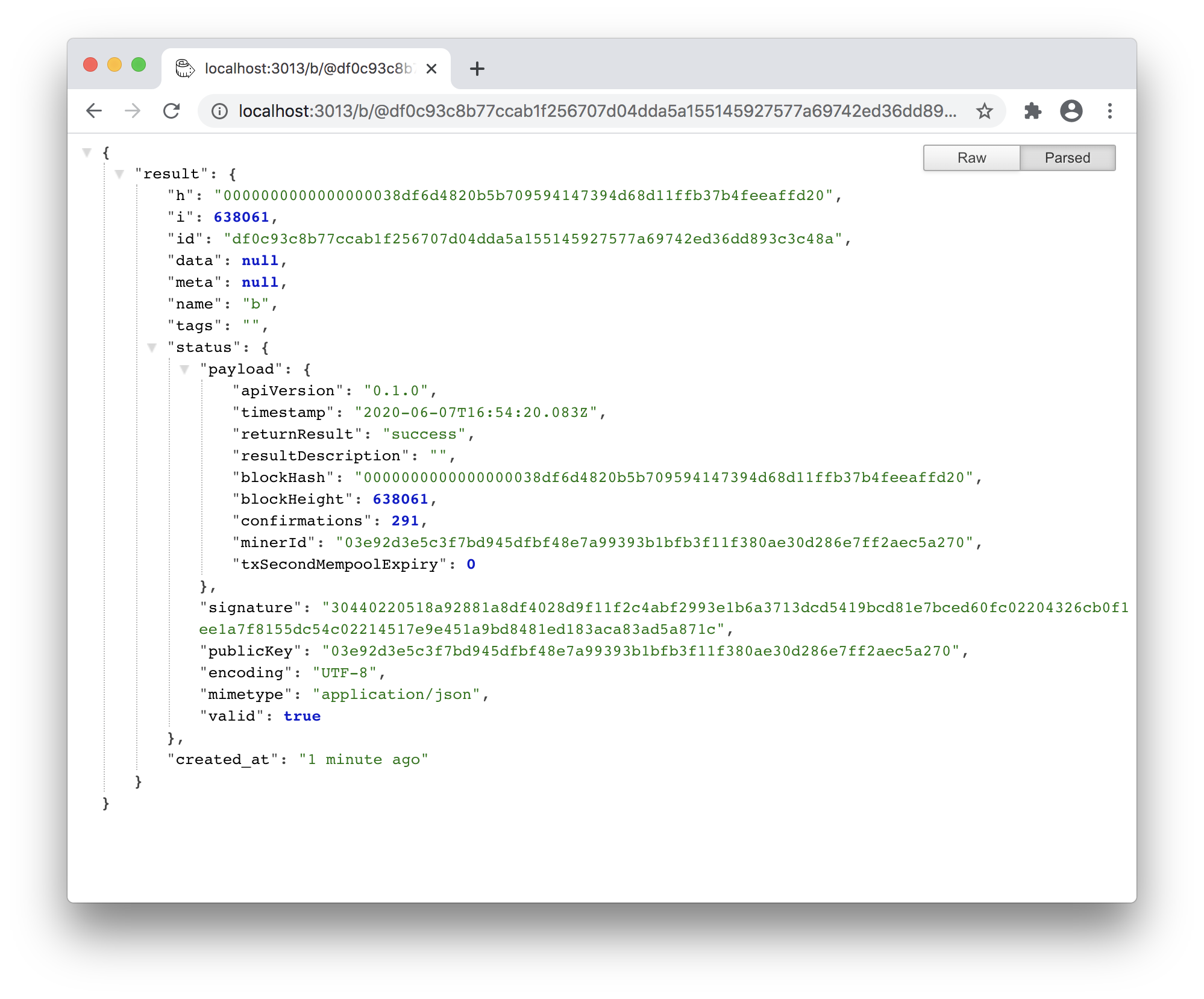This screenshot has width=1204, height=999.
Task: Switch to Parsed JSON view
Action: point(1067,158)
